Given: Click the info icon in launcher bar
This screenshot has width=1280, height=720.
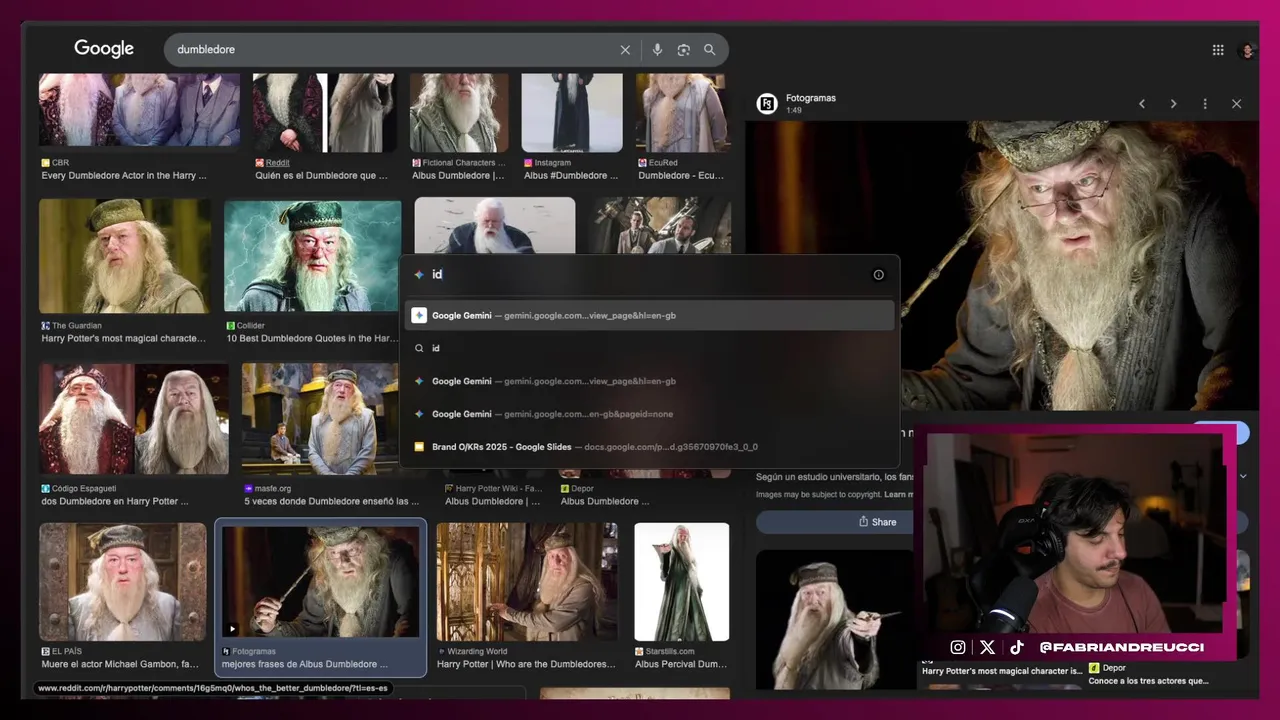Looking at the screenshot, I should [879, 275].
